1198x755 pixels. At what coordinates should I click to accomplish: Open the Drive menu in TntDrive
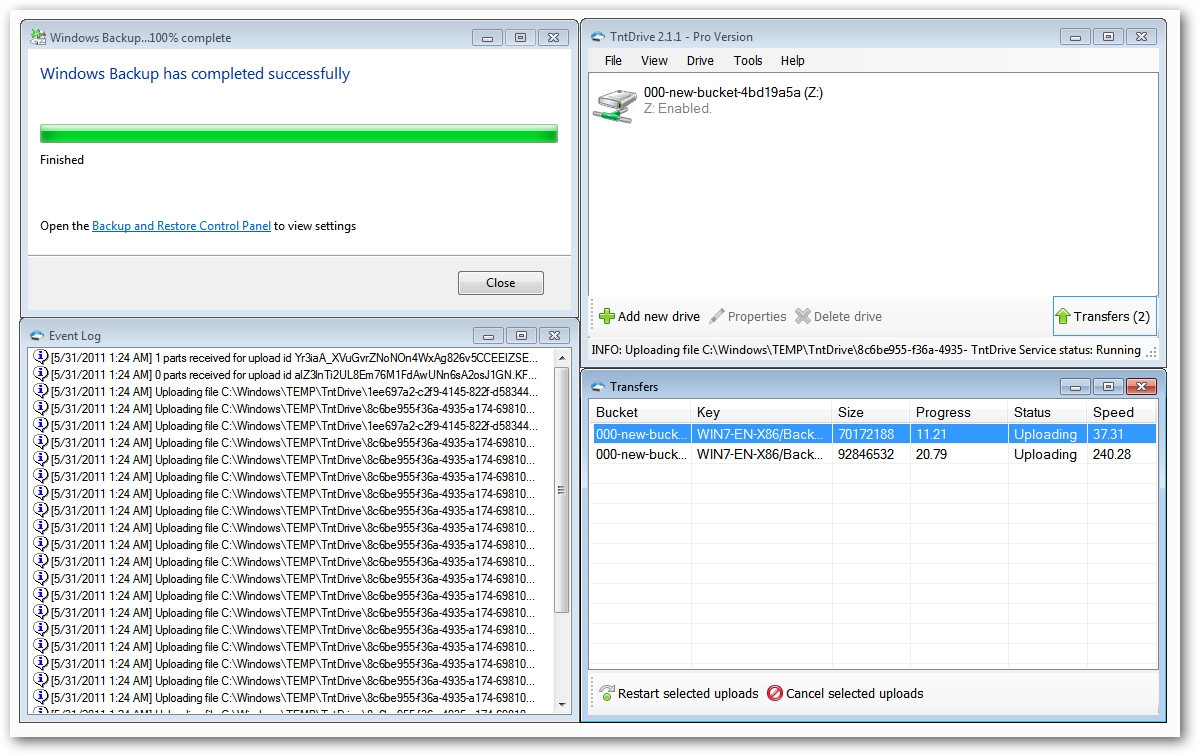pyautogui.click(x=700, y=60)
